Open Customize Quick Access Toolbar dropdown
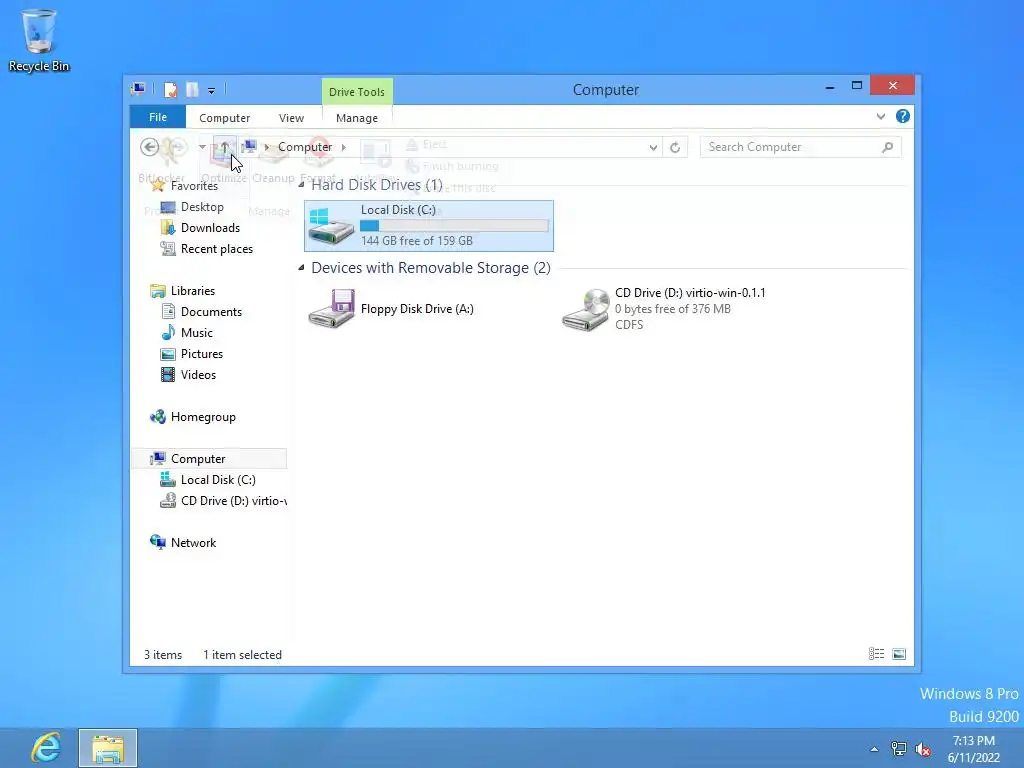1024x768 pixels. pyautogui.click(x=211, y=90)
